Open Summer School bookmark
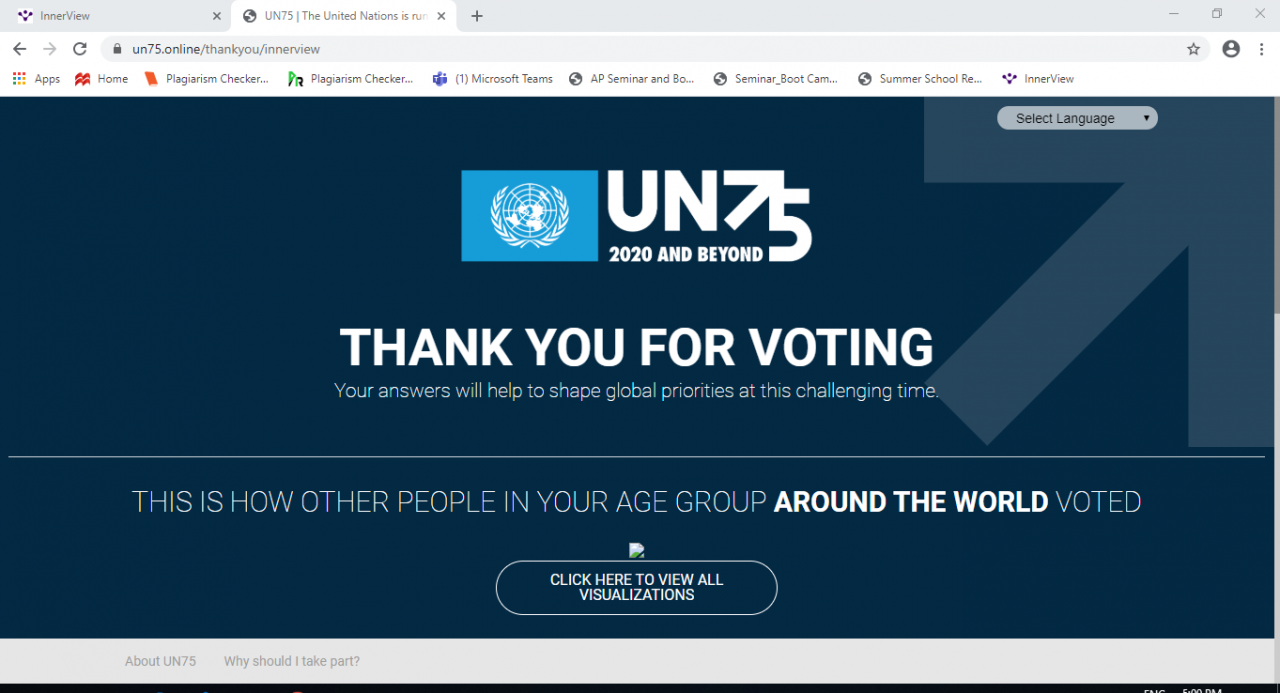 point(921,79)
